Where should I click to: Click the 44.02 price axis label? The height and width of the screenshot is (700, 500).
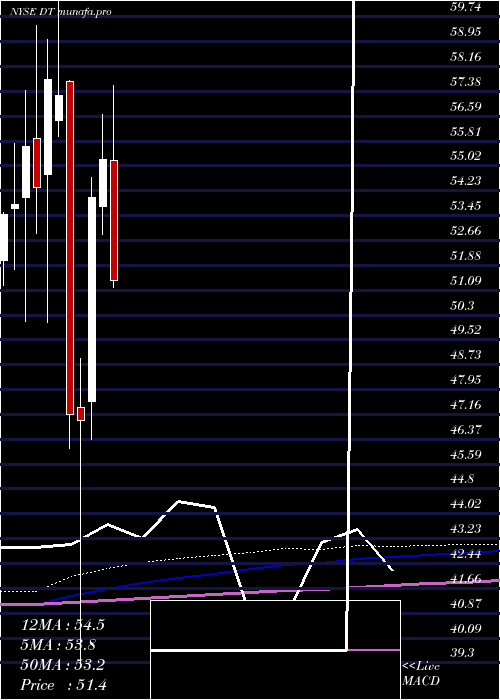click(x=468, y=504)
